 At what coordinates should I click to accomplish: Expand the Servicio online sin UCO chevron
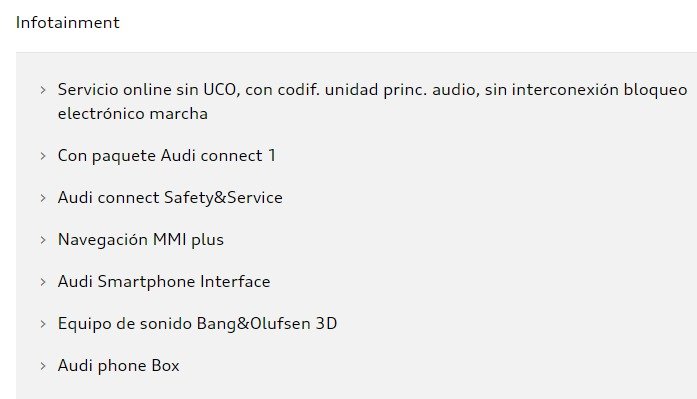coord(43,90)
